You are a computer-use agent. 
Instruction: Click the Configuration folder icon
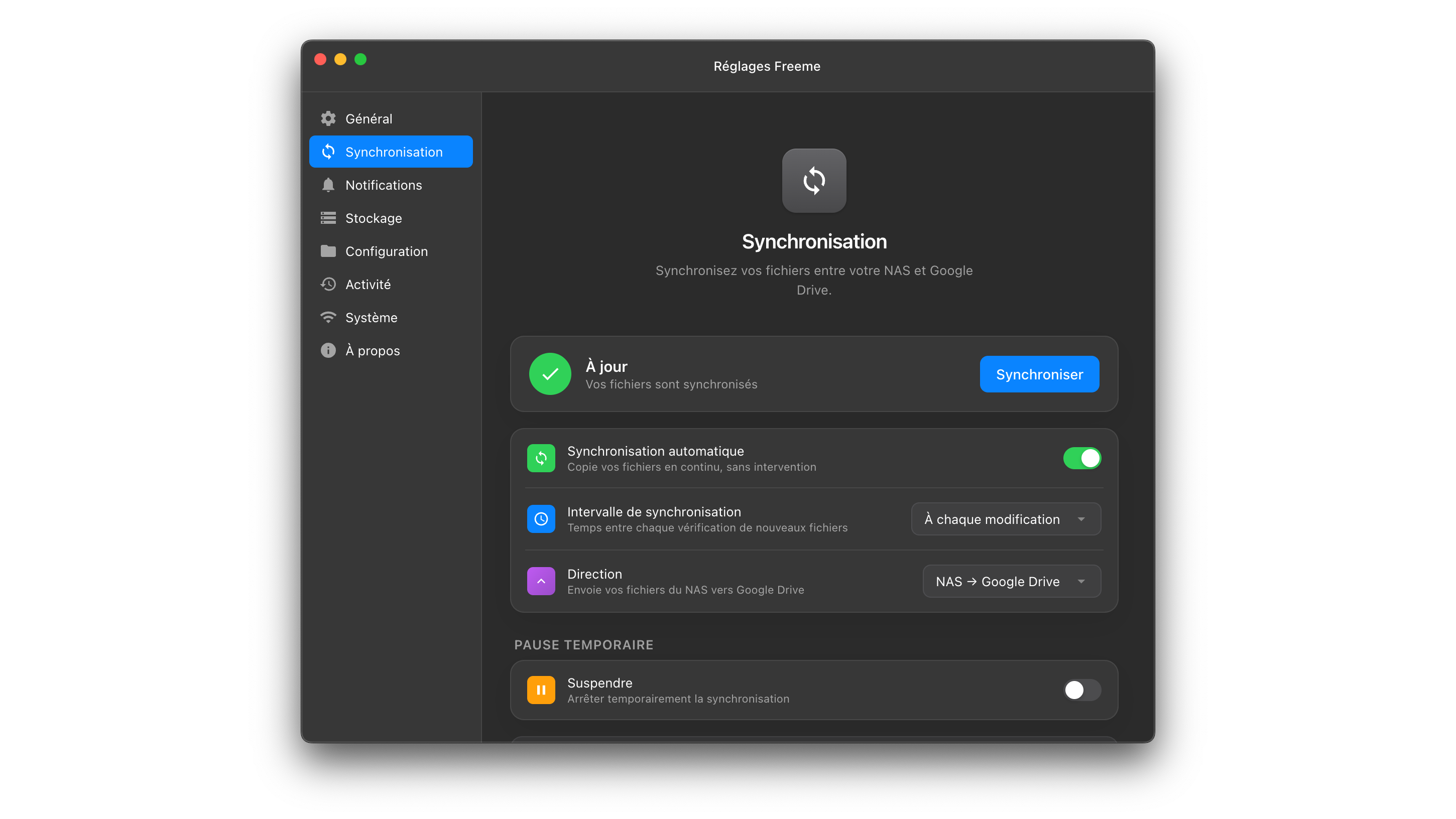coord(328,251)
